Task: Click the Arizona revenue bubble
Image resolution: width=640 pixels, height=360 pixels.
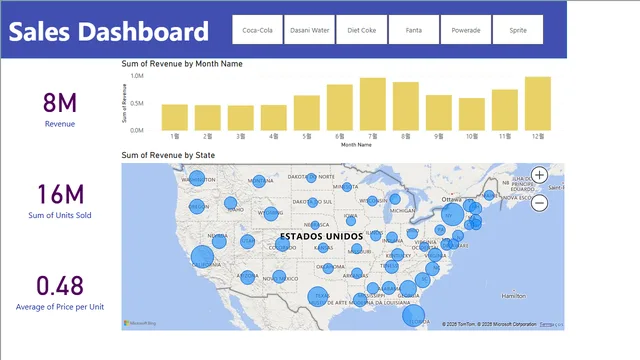Action: pyautogui.click(x=247, y=277)
